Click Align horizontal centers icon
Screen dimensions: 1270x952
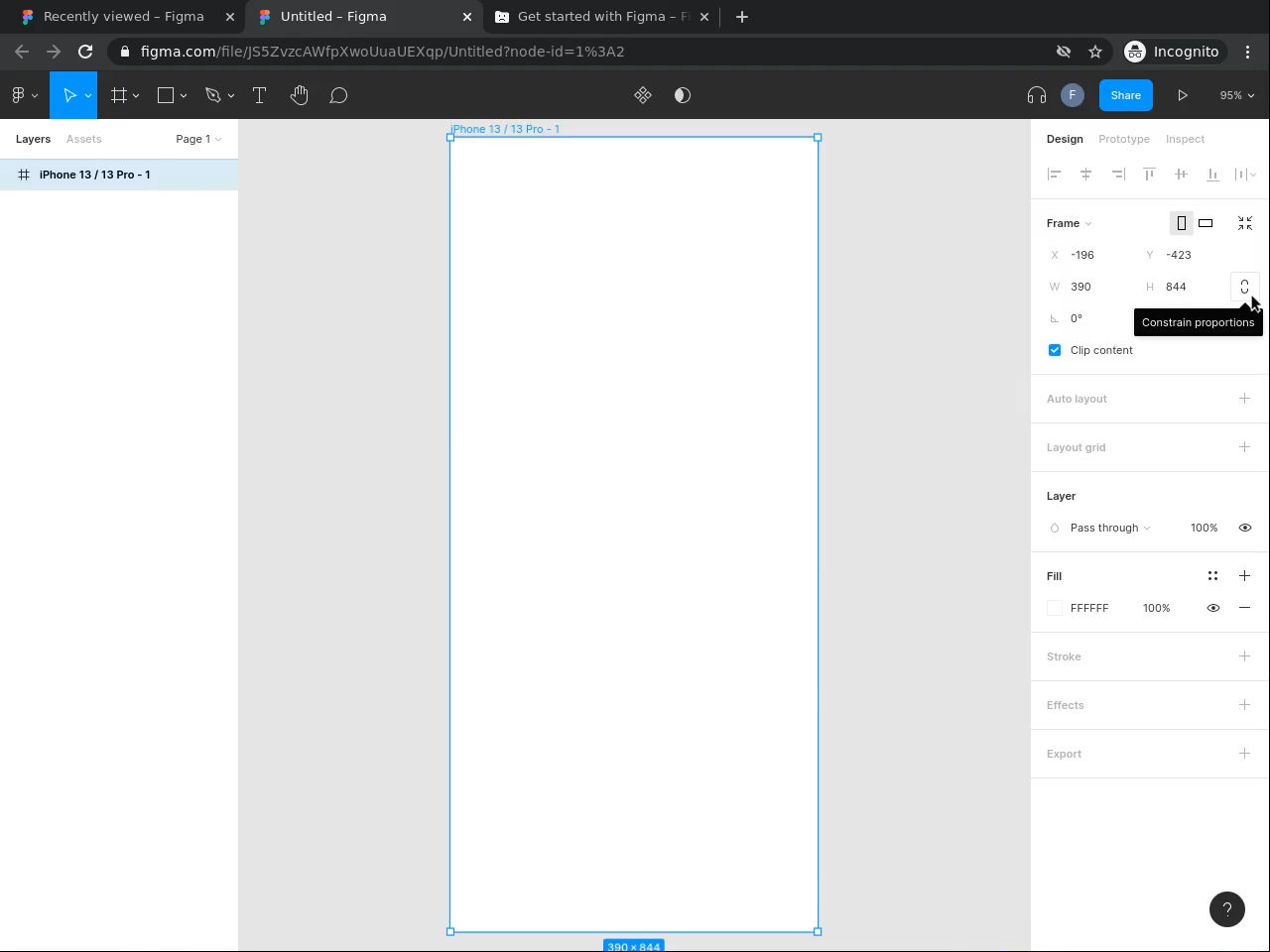coord(1086,175)
